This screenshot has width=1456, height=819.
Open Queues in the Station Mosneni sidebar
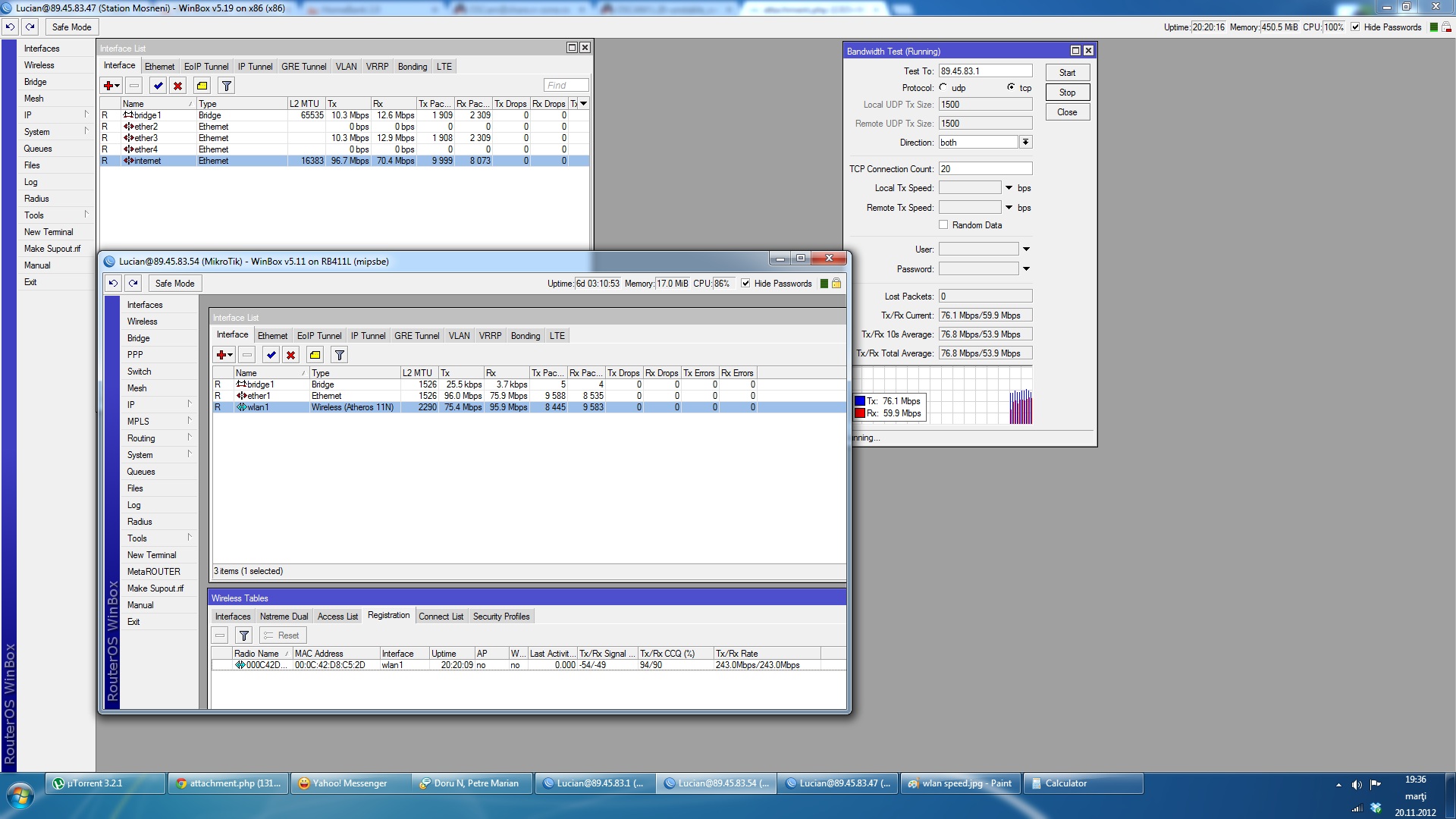click(38, 149)
